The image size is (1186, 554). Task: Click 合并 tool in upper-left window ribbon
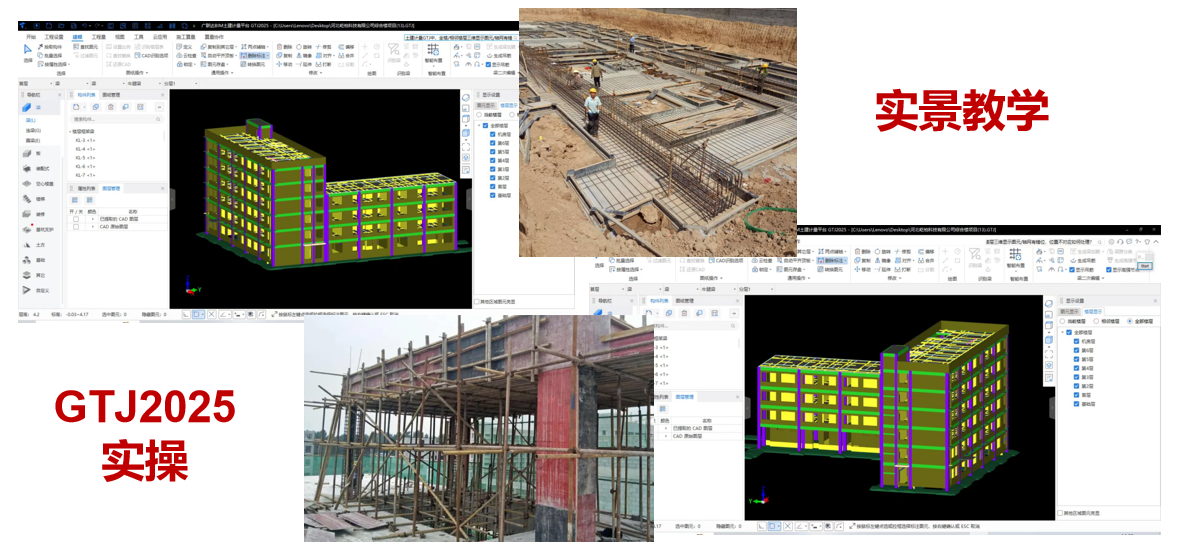[x=346, y=55]
